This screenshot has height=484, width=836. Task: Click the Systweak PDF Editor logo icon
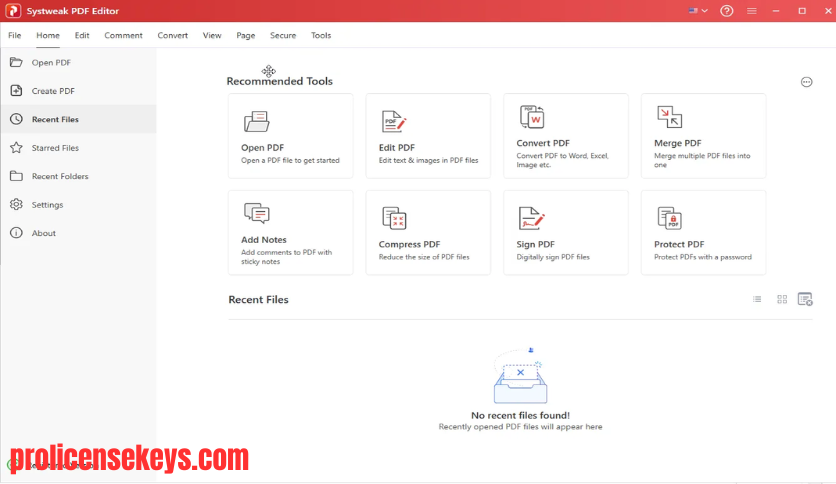13,11
